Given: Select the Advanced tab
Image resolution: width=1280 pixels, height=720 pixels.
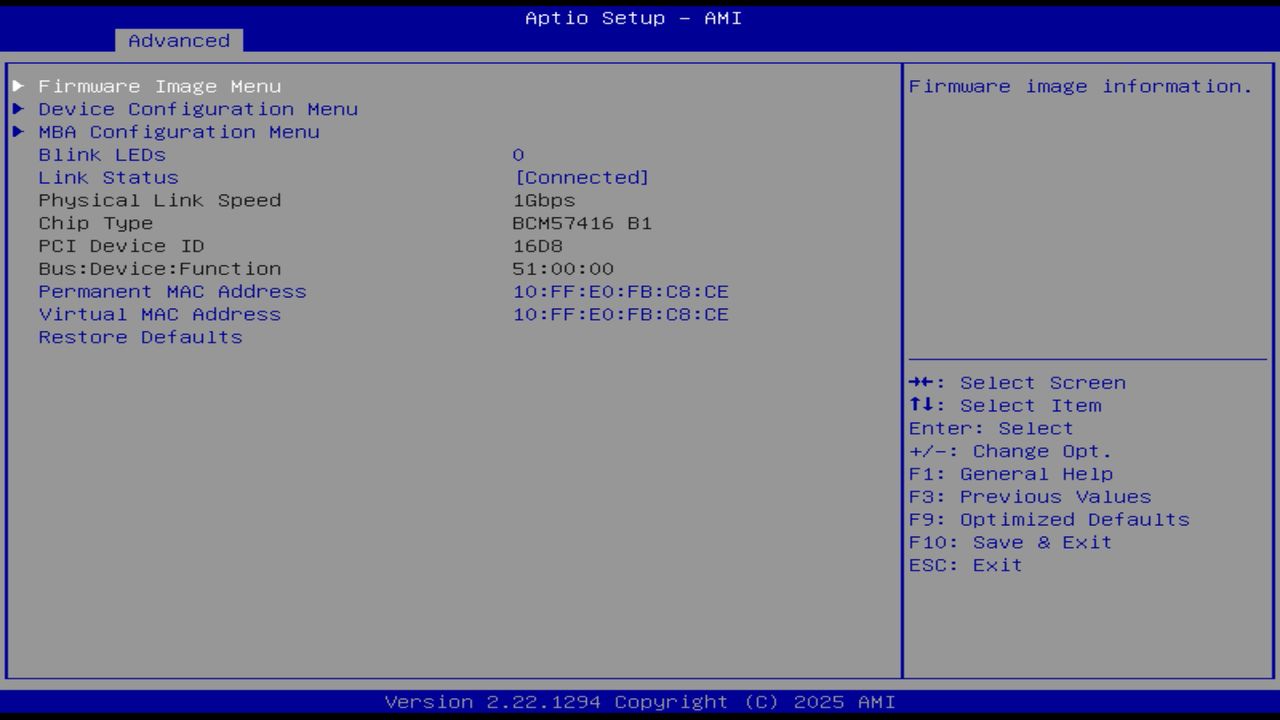Looking at the screenshot, I should pyautogui.click(x=178, y=41).
